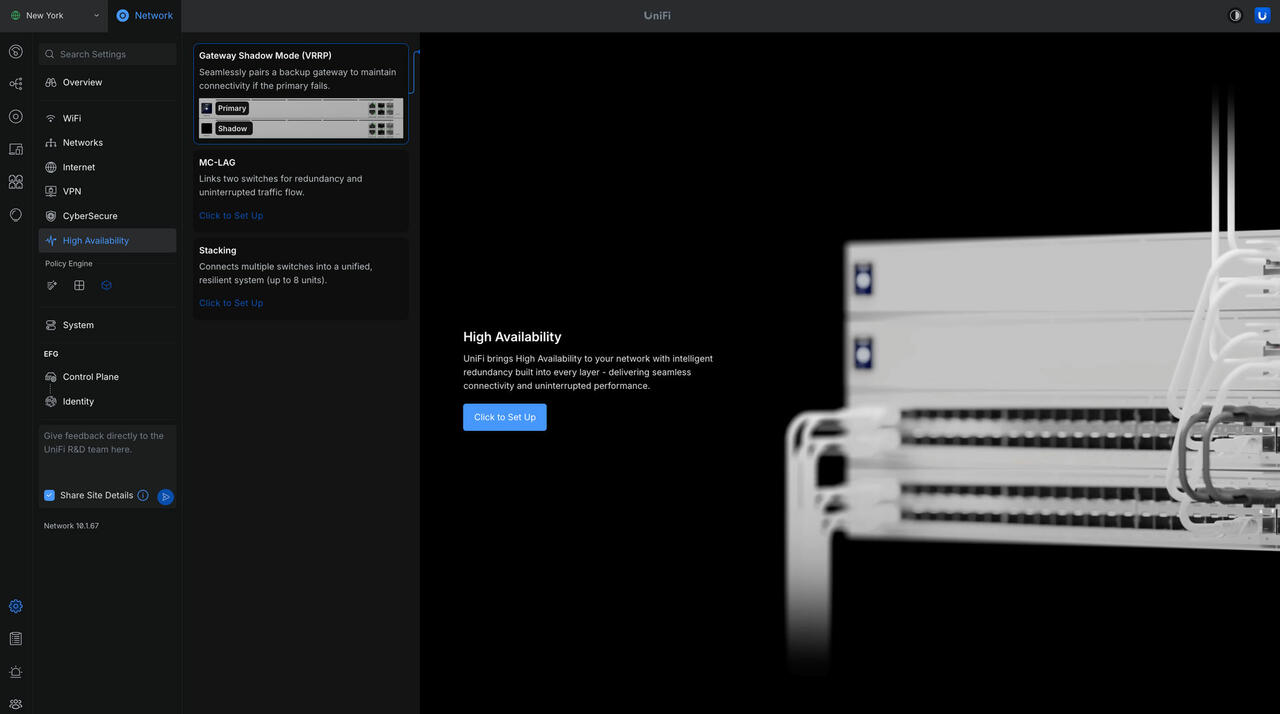The width and height of the screenshot is (1280, 714).
Task: Uncheck the Share Site Details checkbox
Action: [x=49, y=495]
